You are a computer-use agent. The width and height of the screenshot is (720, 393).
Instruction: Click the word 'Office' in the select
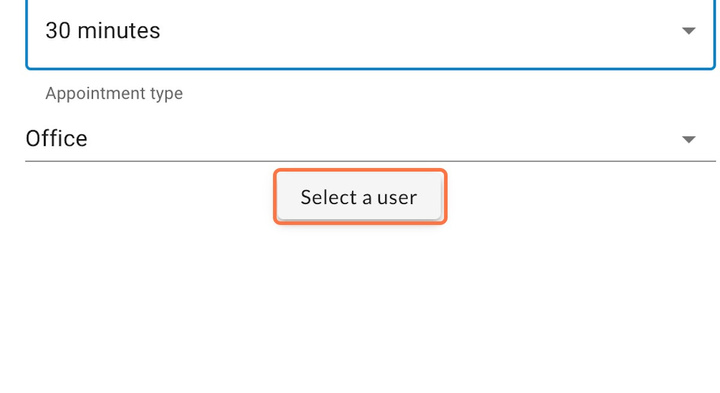[x=56, y=139]
